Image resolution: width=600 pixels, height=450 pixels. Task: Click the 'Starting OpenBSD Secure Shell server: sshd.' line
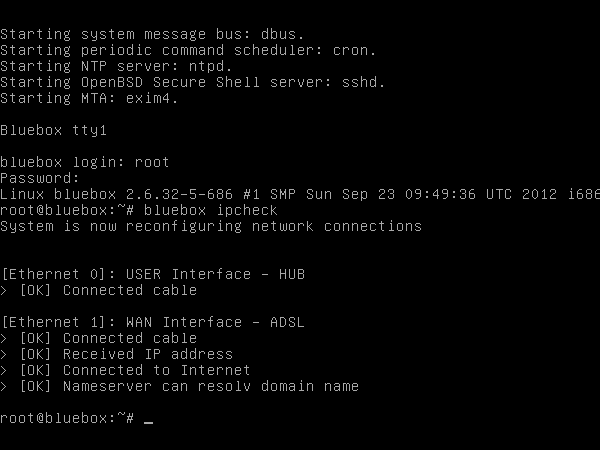tap(192, 82)
